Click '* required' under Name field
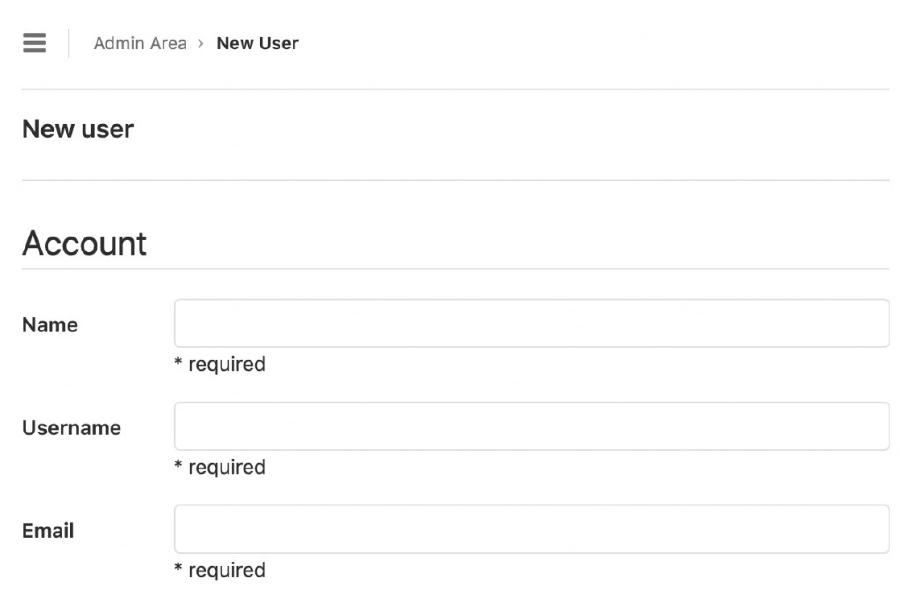The width and height of the screenshot is (900, 603). point(220,364)
